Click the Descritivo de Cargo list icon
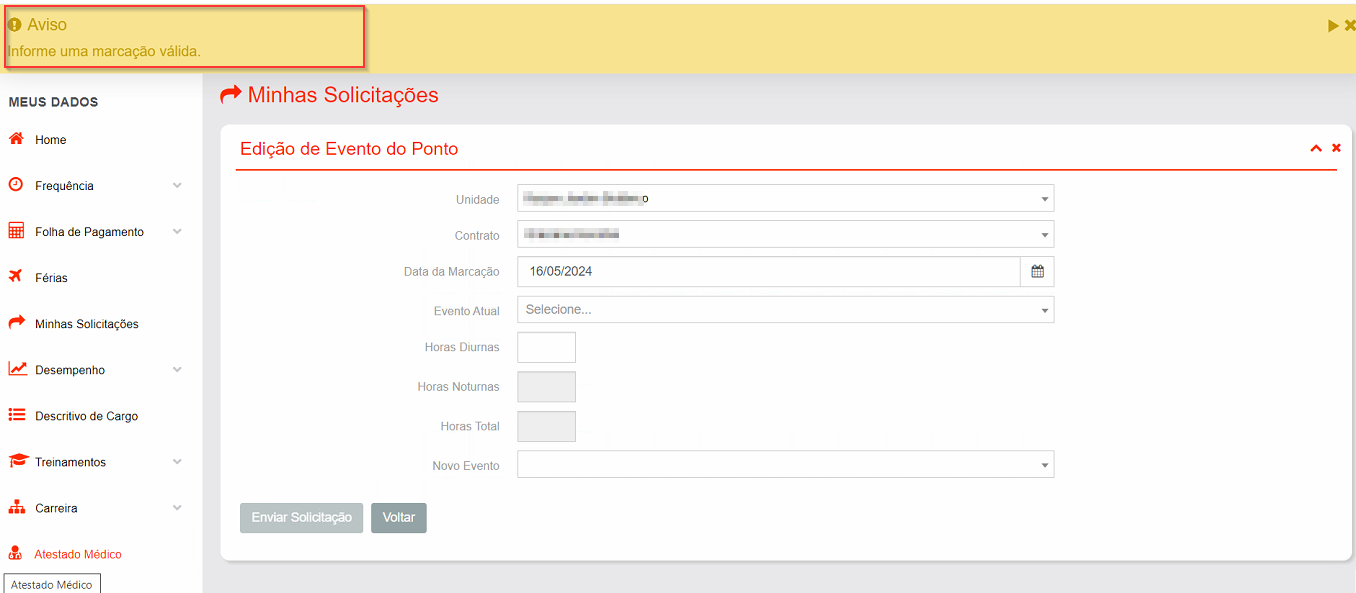The image size is (1356, 593). pos(16,415)
